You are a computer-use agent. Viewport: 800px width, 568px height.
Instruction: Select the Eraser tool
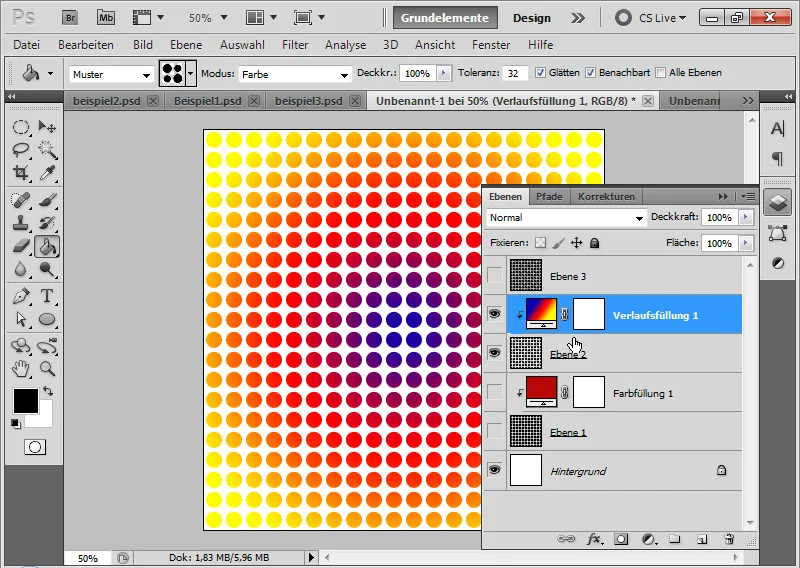pyautogui.click(x=20, y=246)
